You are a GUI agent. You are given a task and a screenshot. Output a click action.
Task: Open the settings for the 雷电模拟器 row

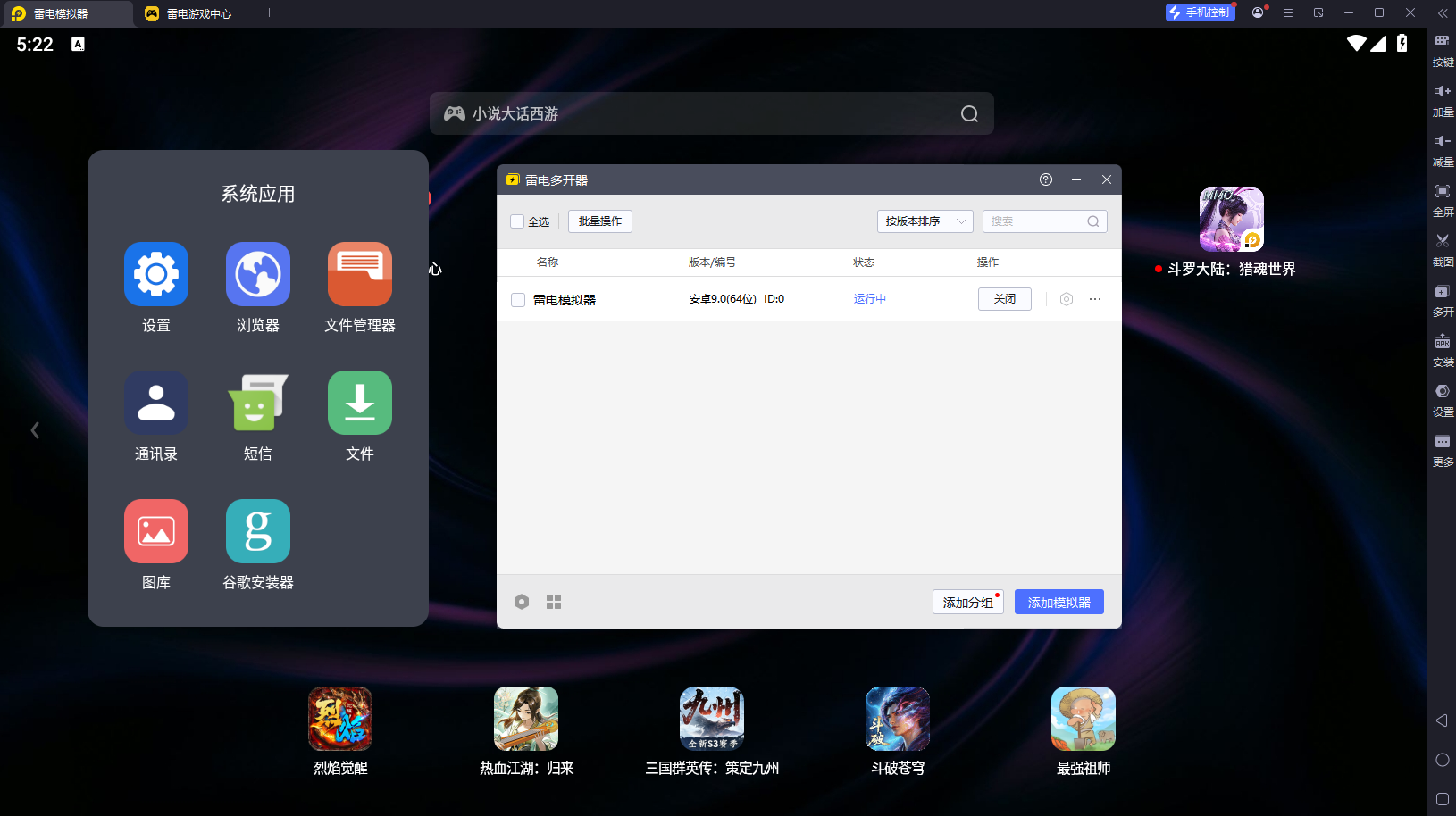click(x=1066, y=299)
